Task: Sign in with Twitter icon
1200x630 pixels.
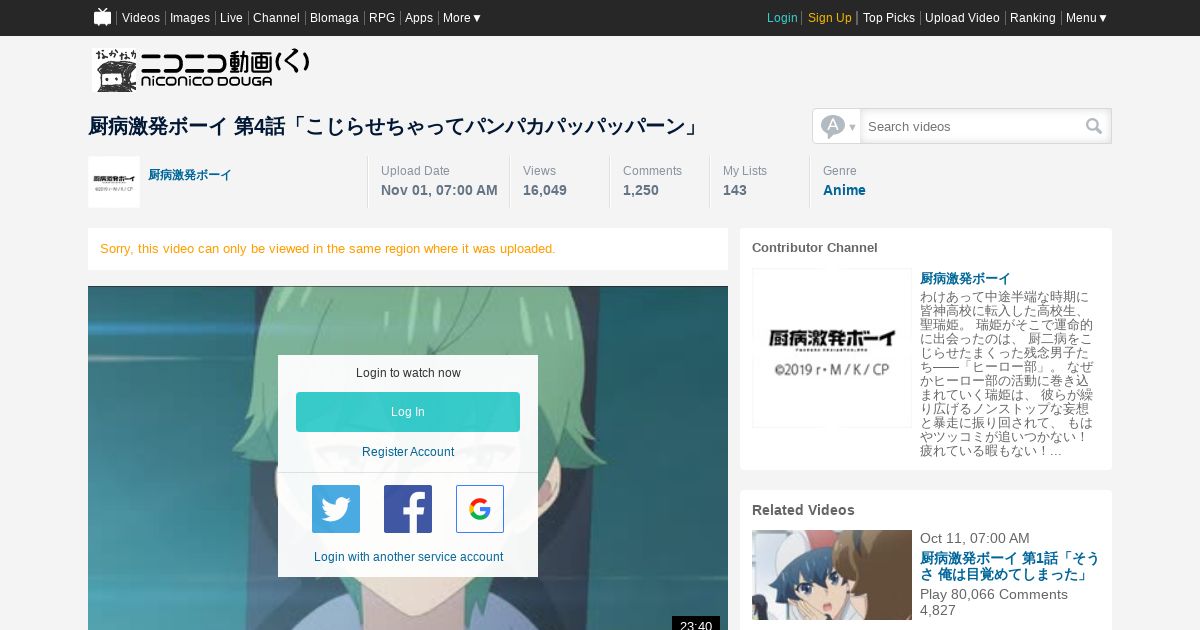Action: [336, 509]
